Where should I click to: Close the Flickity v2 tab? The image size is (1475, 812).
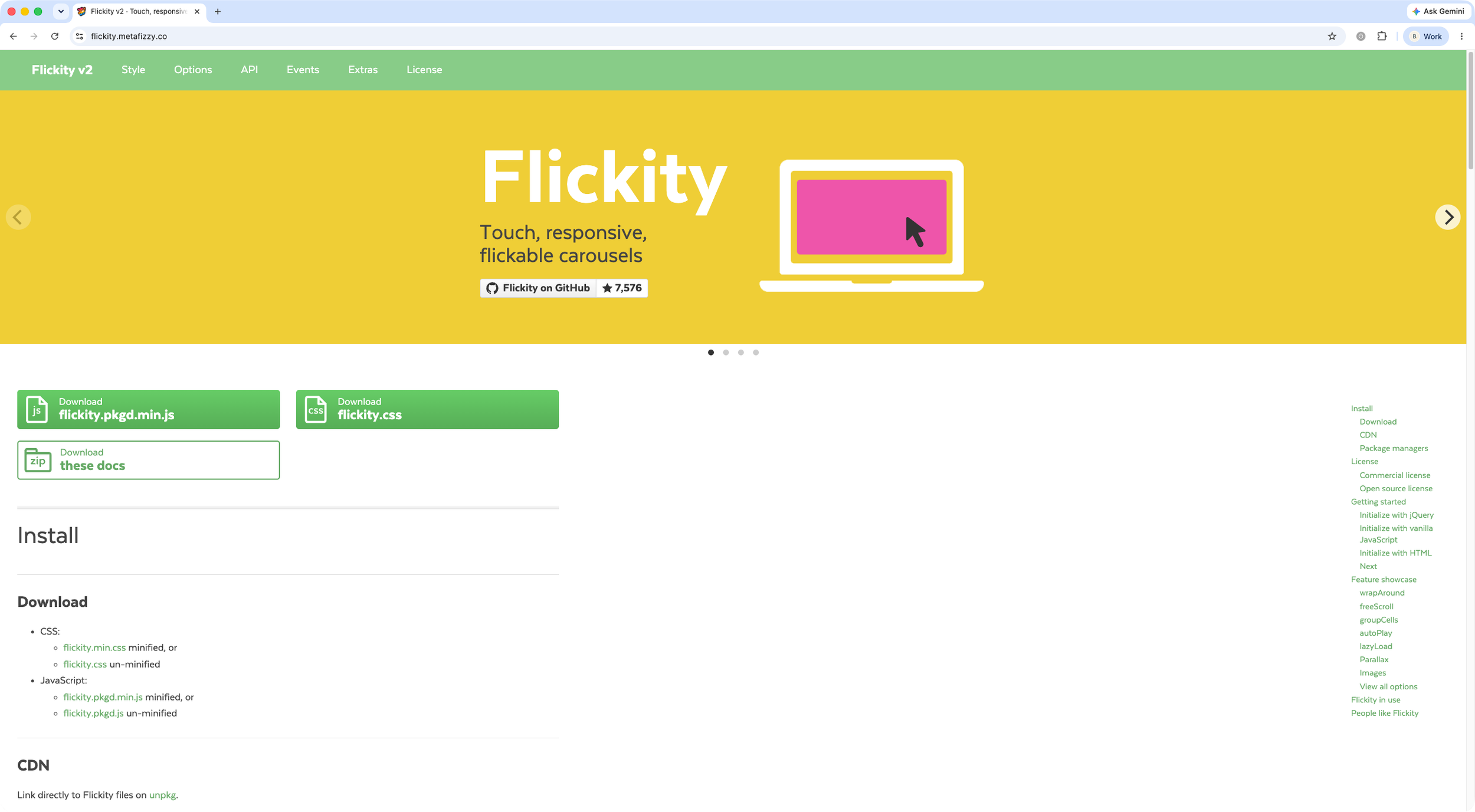click(x=197, y=12)
